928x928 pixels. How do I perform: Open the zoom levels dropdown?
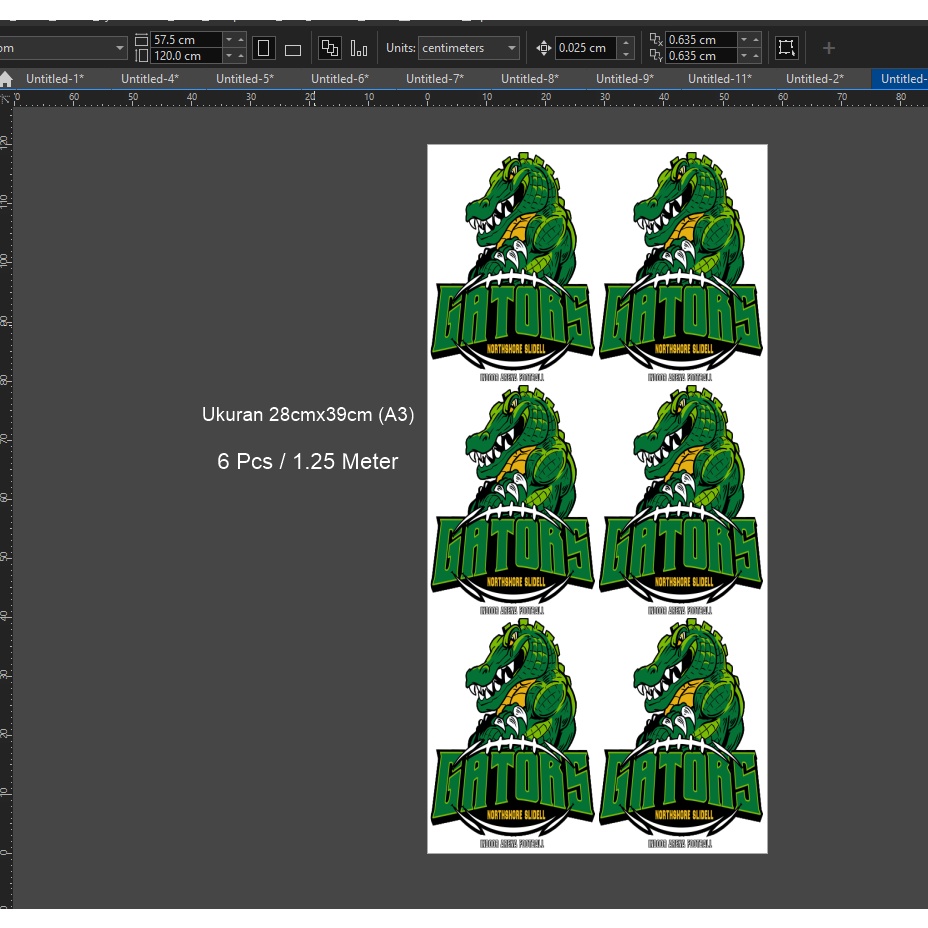pyautogui.click(x=118, y=47)
